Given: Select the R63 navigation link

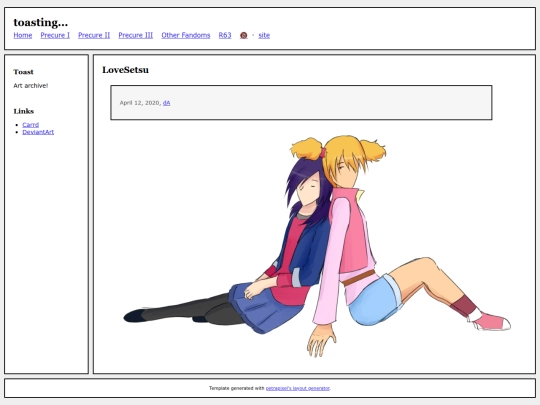Looking at the screenshot, I should pos(225,35).
